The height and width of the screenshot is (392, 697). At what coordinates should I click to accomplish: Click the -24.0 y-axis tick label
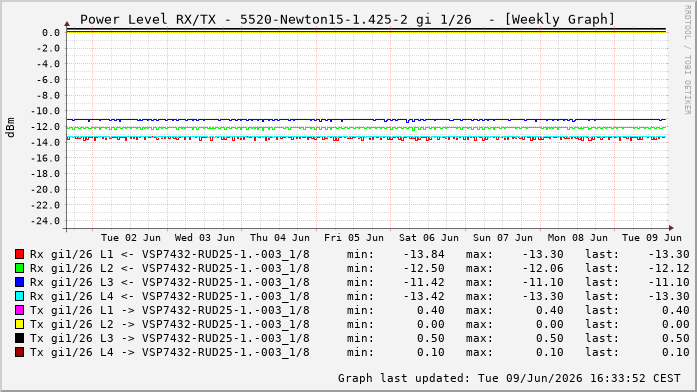click(44, 221)
